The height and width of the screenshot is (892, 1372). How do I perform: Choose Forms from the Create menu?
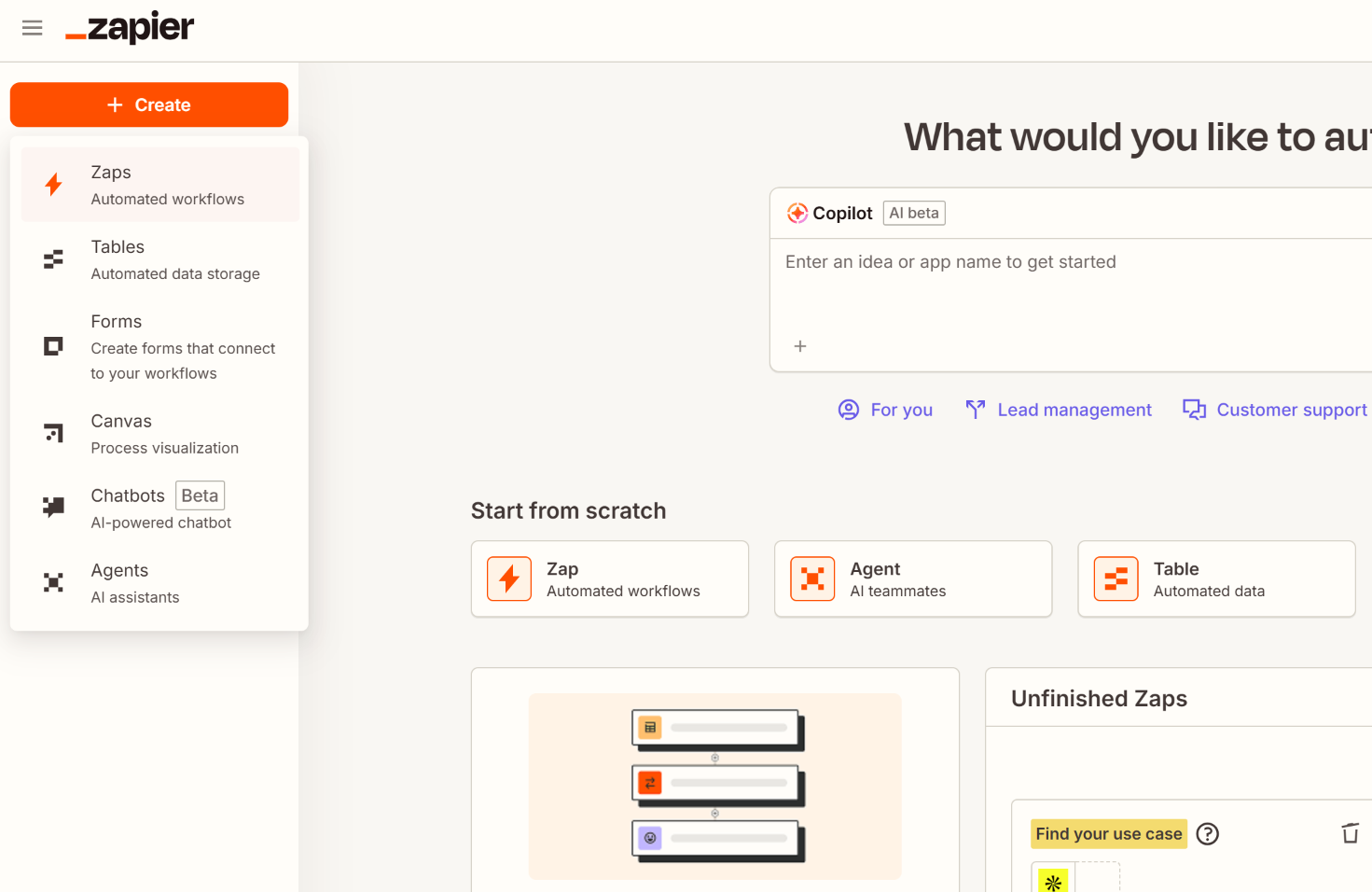coord(160,346)
